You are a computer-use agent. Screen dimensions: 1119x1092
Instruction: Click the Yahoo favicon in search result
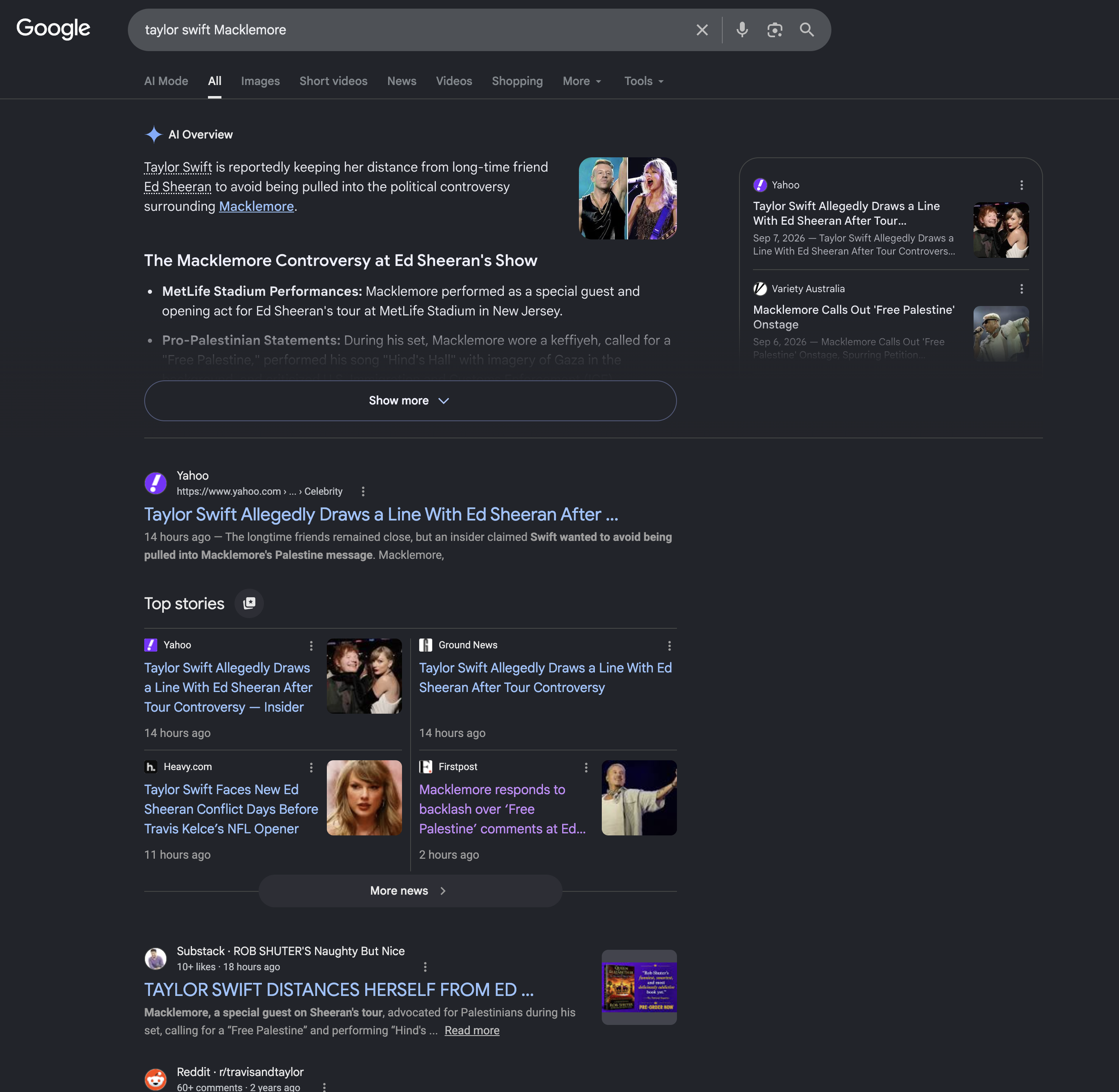(x=155, y=483)
